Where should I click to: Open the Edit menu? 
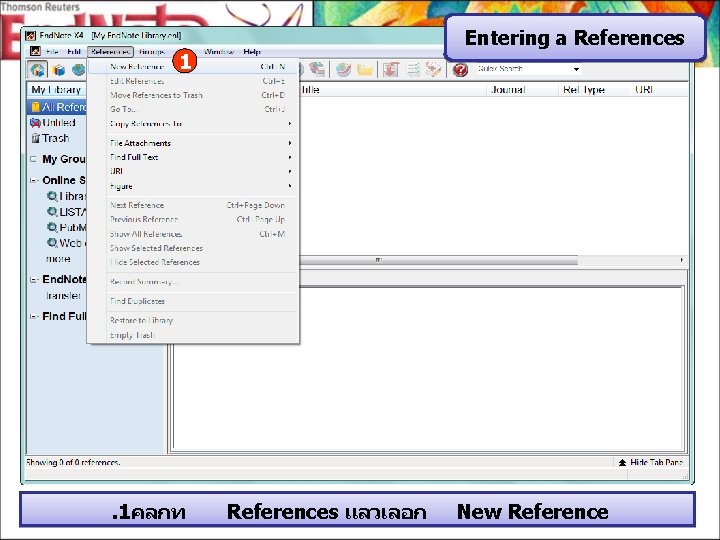coord(73,51)
